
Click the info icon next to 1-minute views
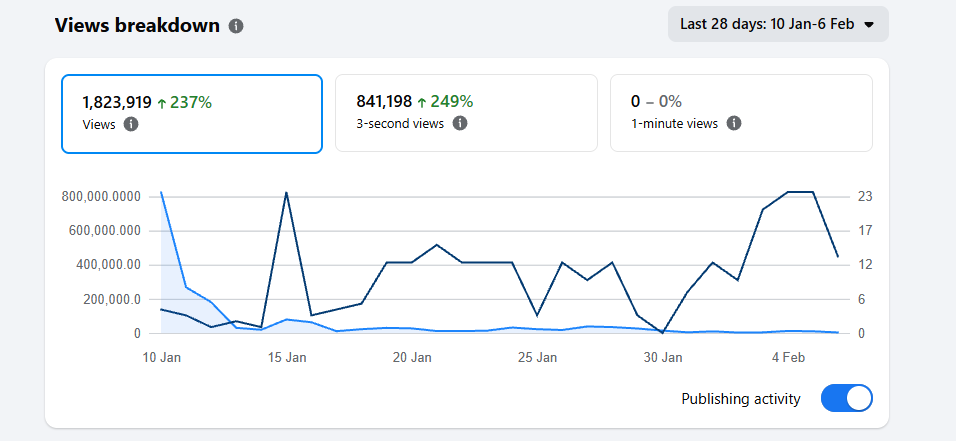point(734,124)
